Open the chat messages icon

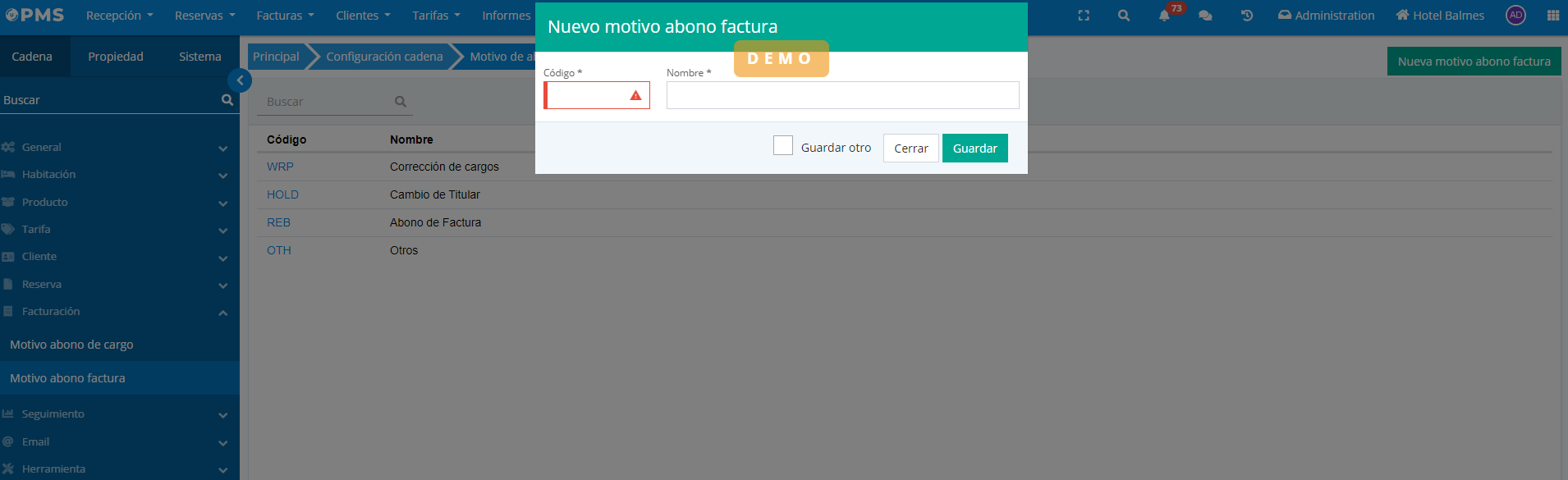[x=1205, y=16]
